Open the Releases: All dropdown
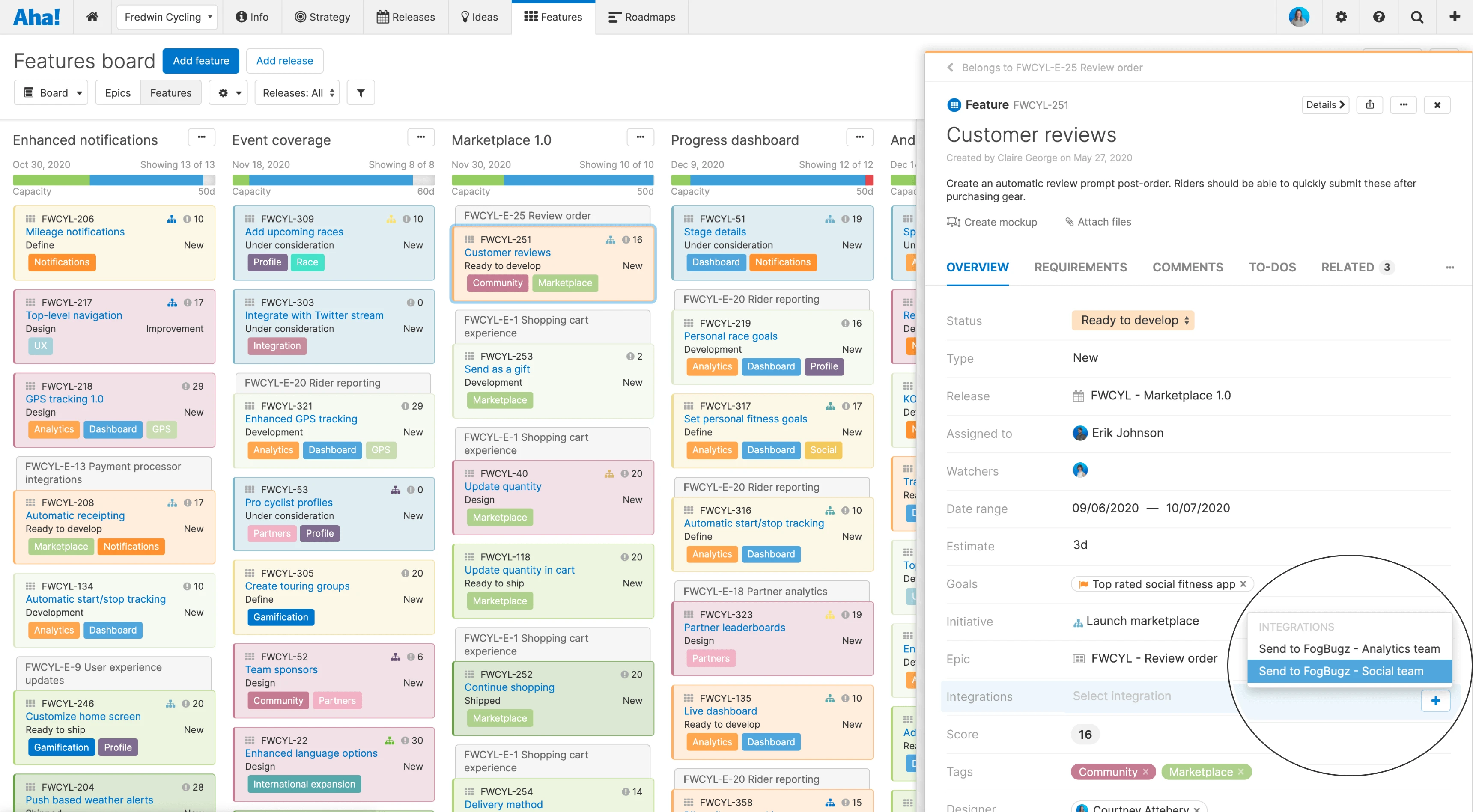 (296, 92)
